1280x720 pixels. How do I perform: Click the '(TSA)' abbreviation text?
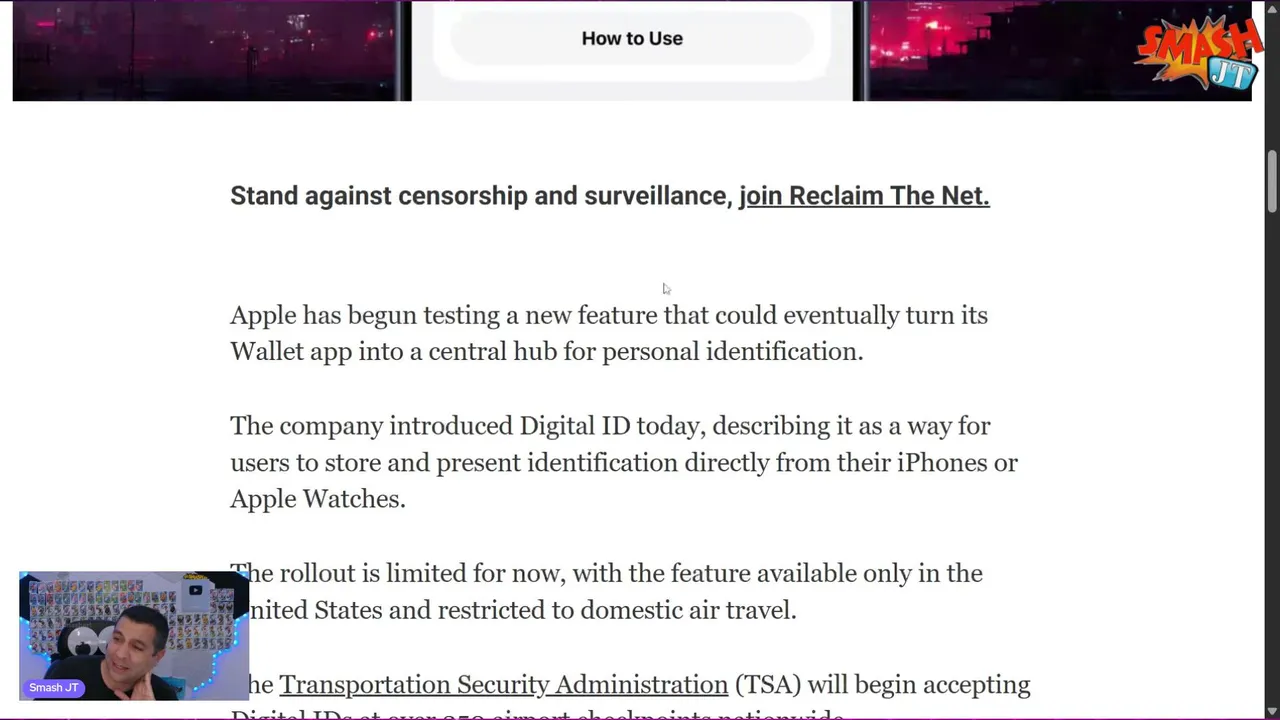tap(768, 684)
